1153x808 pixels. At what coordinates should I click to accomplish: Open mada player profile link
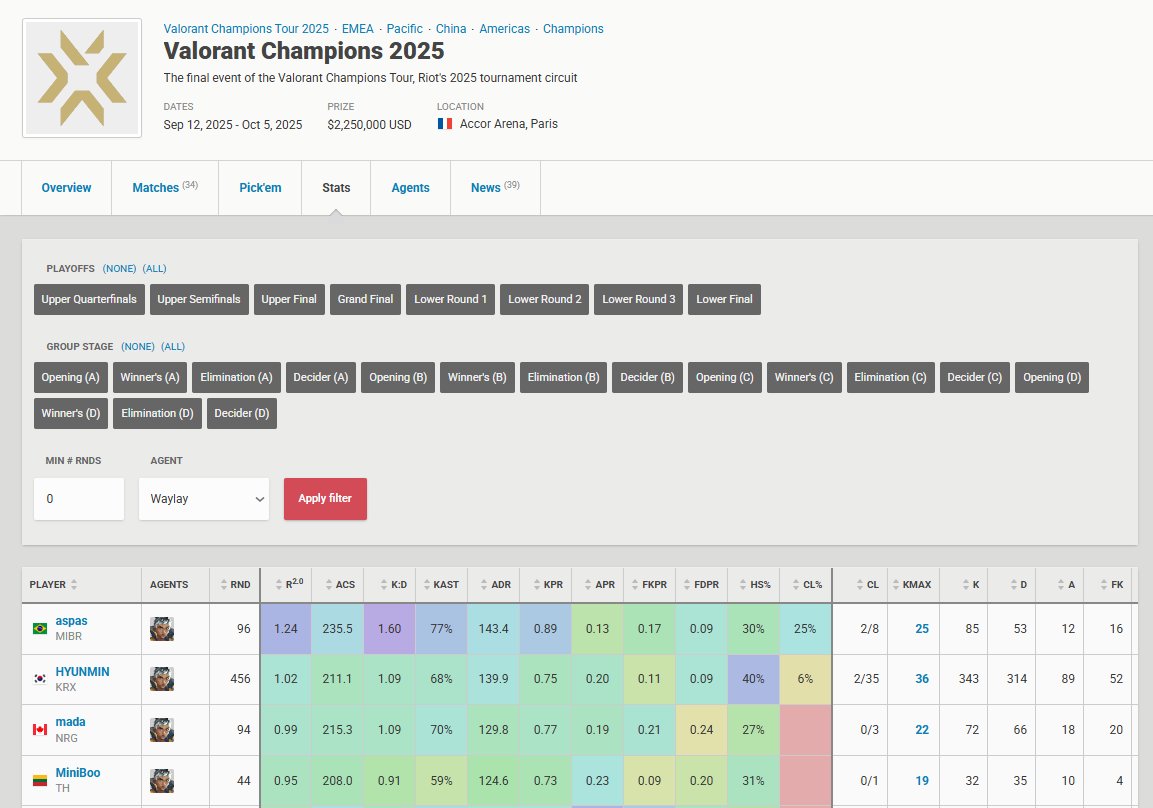[x=71, y=722]
